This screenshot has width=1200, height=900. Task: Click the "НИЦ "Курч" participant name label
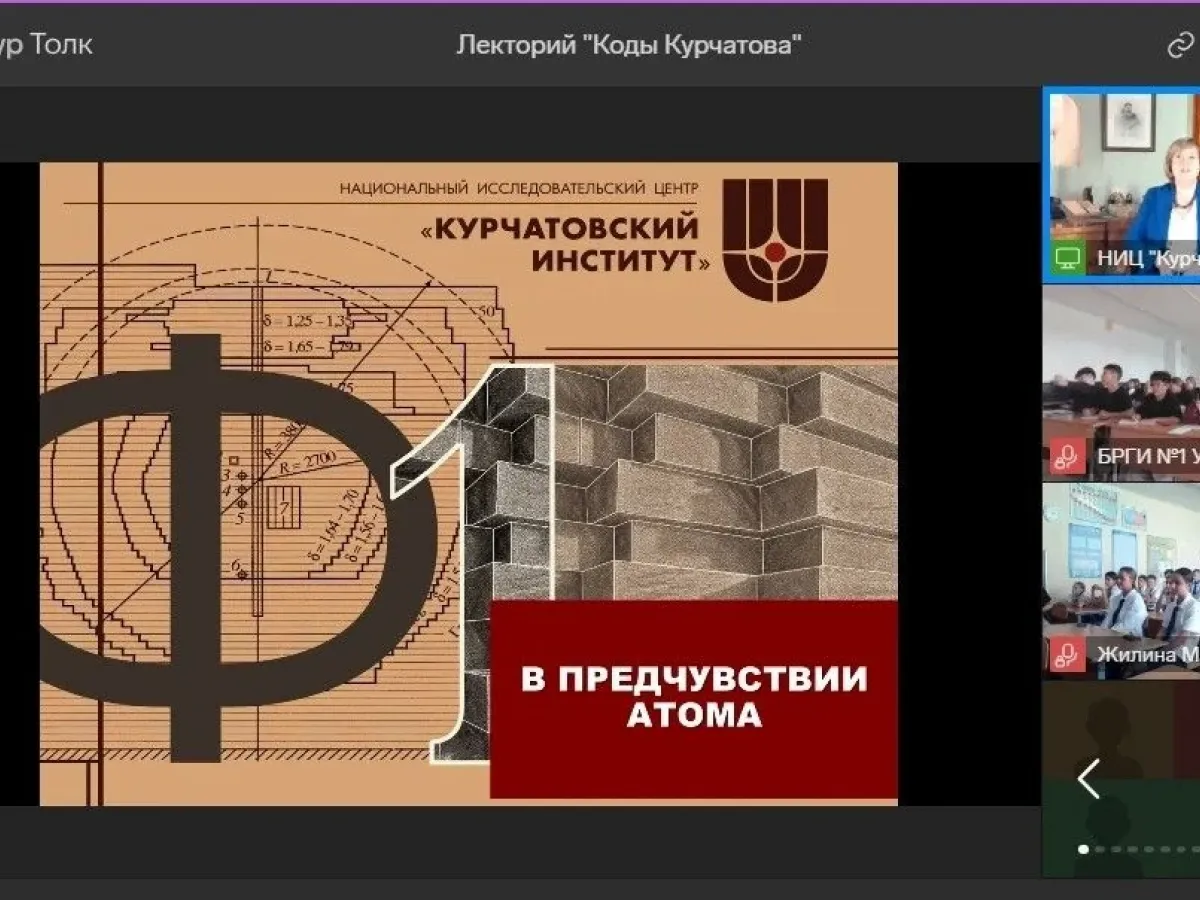tap(1148, 259)
